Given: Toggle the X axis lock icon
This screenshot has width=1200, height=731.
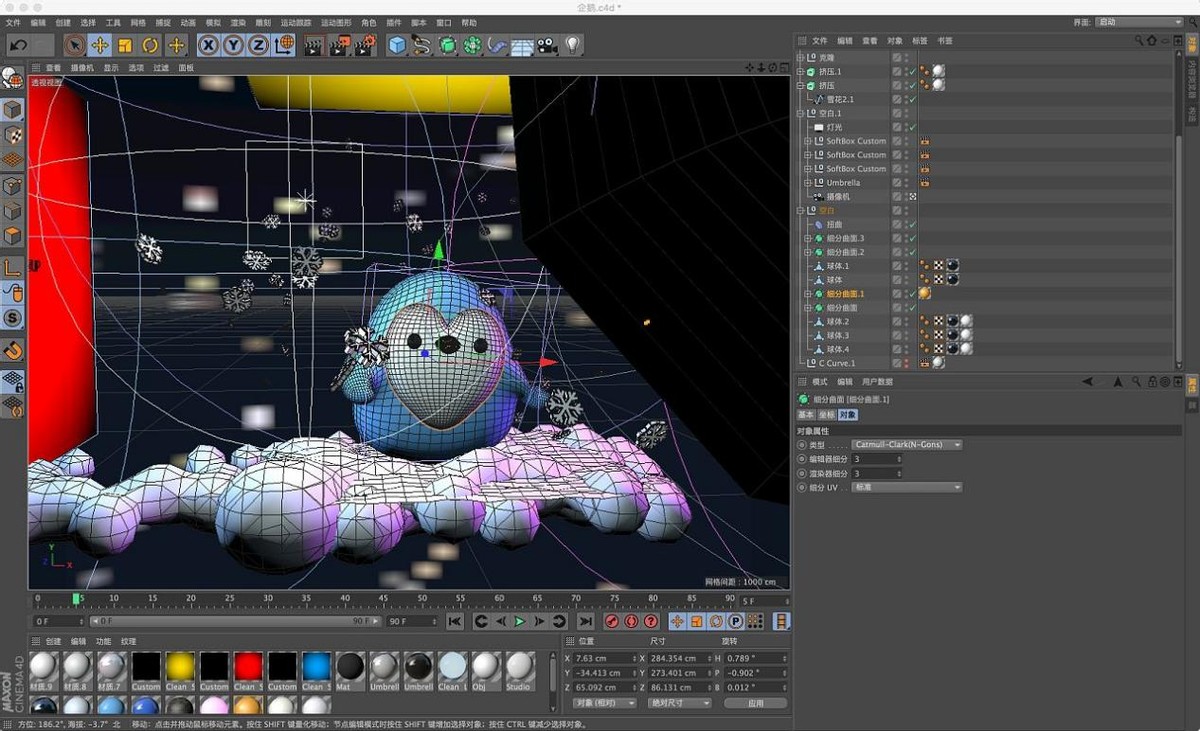Looking at the screenshot, I should pyautogui.click(x=208, y=45).
